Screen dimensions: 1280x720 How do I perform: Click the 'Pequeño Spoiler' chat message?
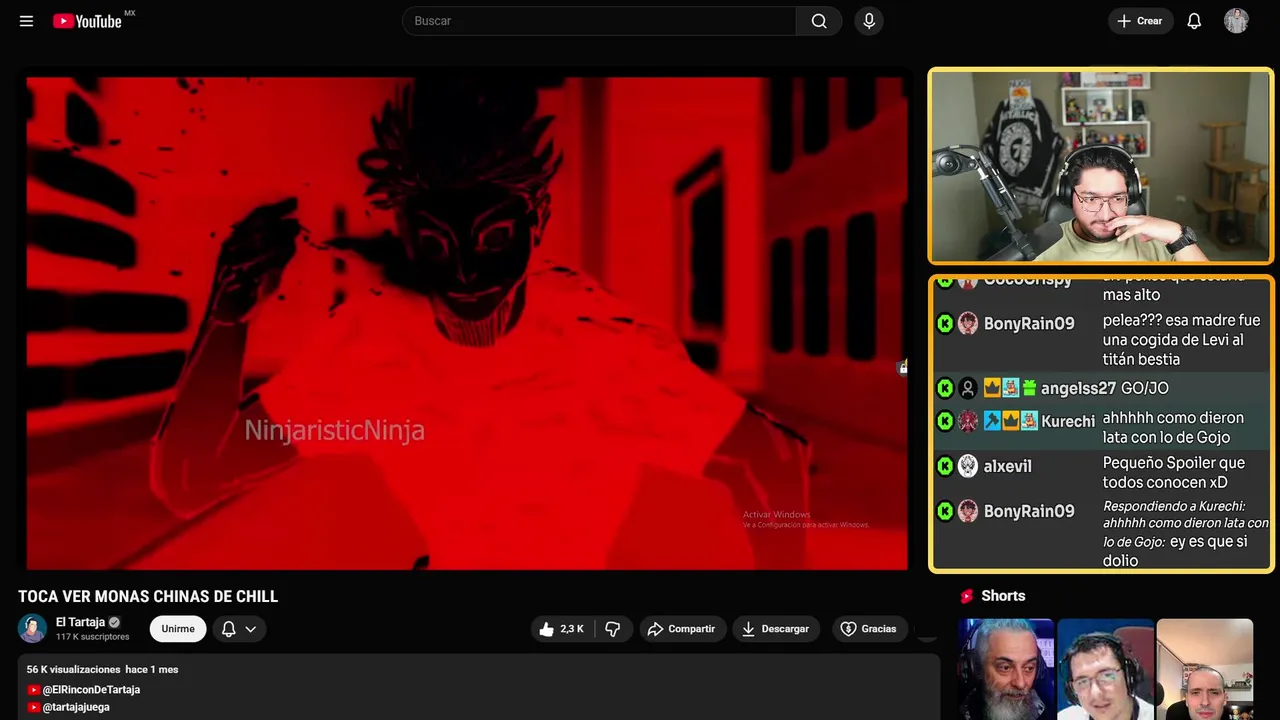click(1174, 472)
